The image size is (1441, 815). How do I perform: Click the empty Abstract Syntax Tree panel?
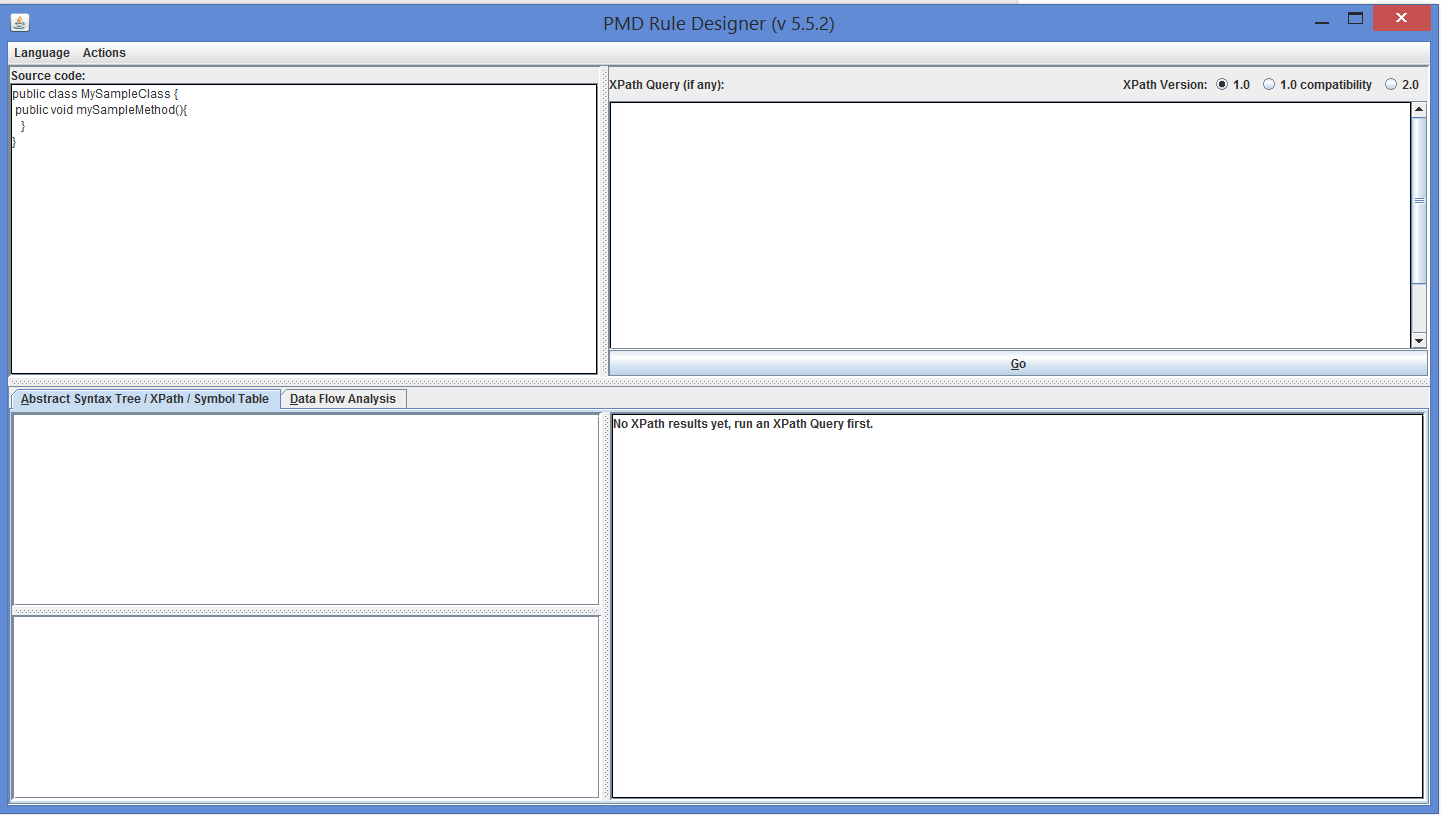(305, 509)
